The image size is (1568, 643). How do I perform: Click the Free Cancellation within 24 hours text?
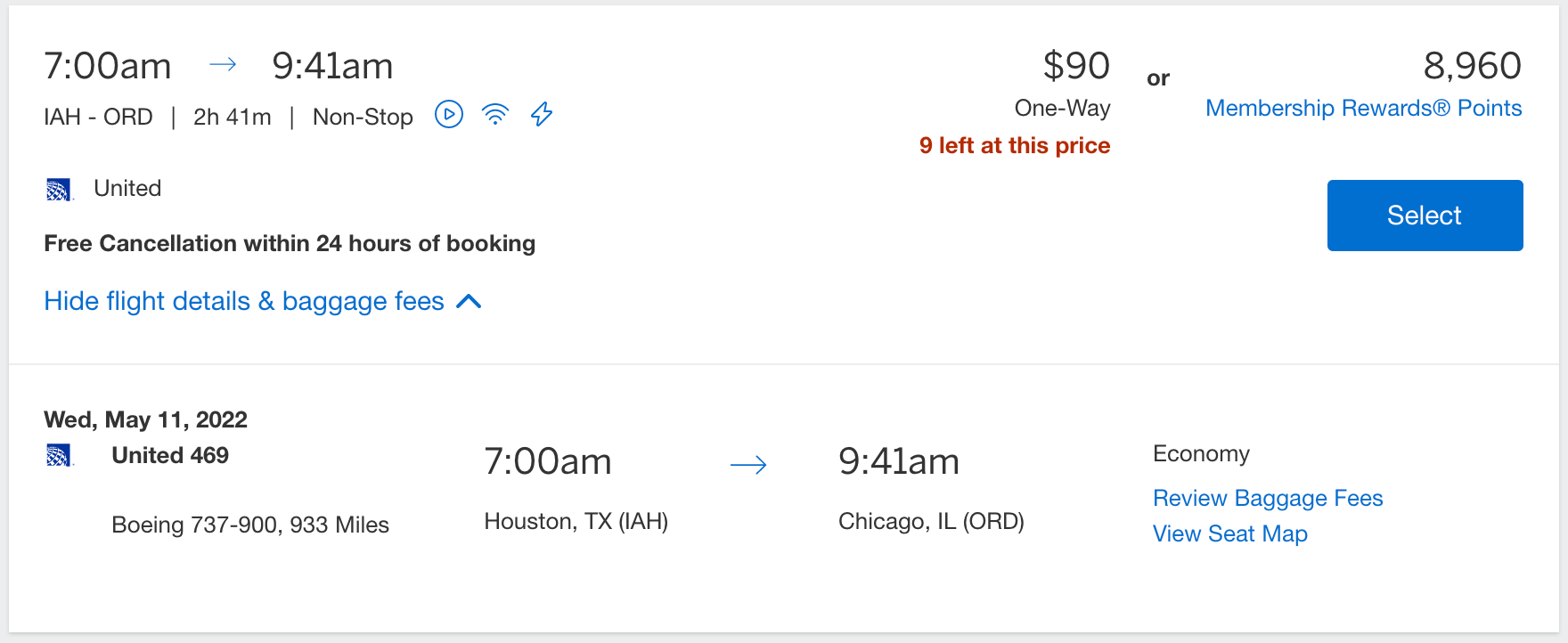(x=290, y=243)
